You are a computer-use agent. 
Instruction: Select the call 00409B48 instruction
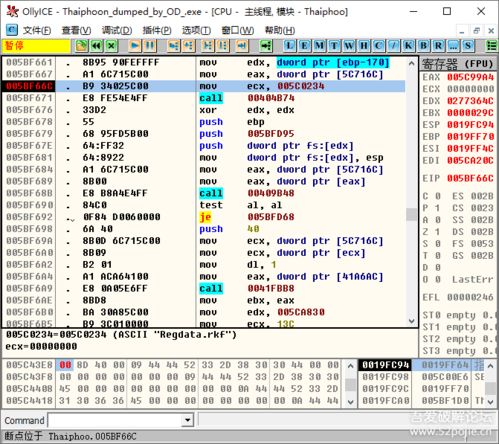(x=247, y=193)
